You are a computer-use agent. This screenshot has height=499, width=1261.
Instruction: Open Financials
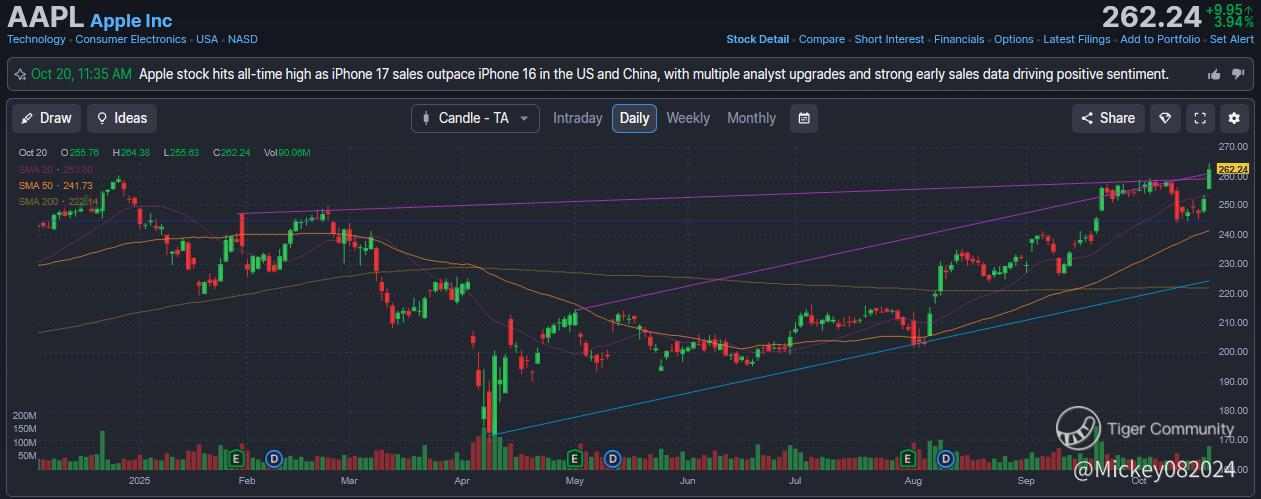click(x=959, y=39)
